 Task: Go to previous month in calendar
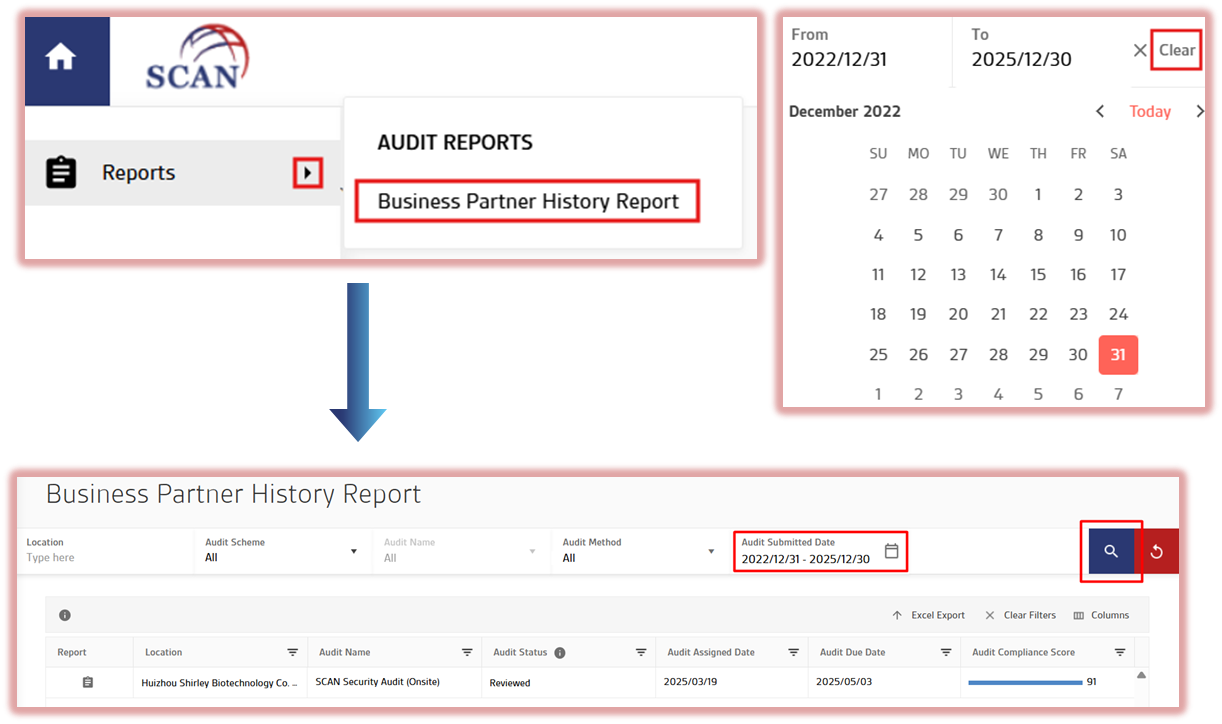tap(1100, 111)
